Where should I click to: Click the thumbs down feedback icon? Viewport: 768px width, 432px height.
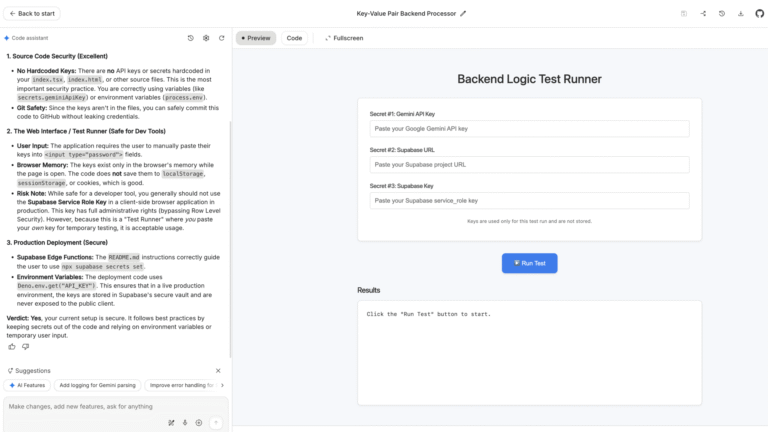click(x=26, y=346)
